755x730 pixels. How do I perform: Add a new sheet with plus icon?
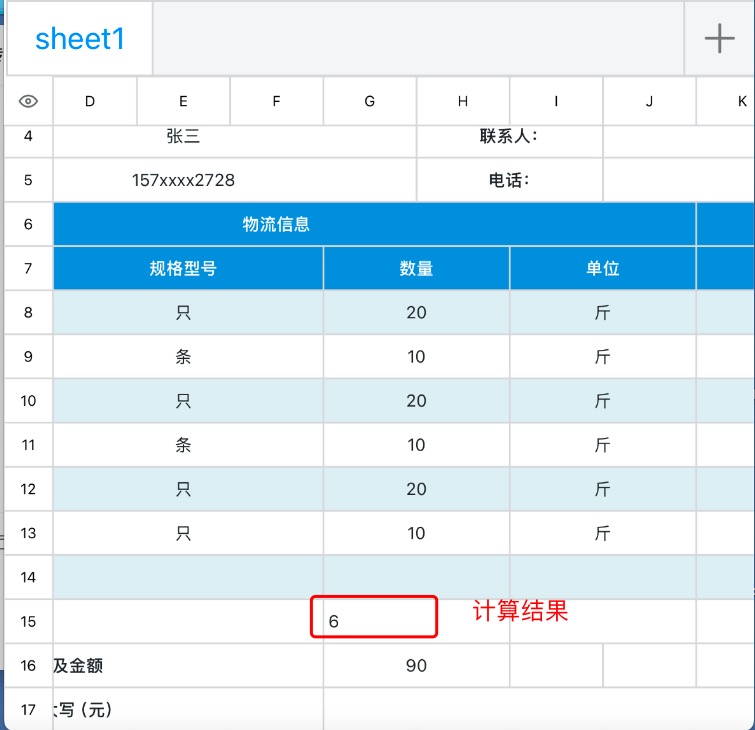click(719, 39)
